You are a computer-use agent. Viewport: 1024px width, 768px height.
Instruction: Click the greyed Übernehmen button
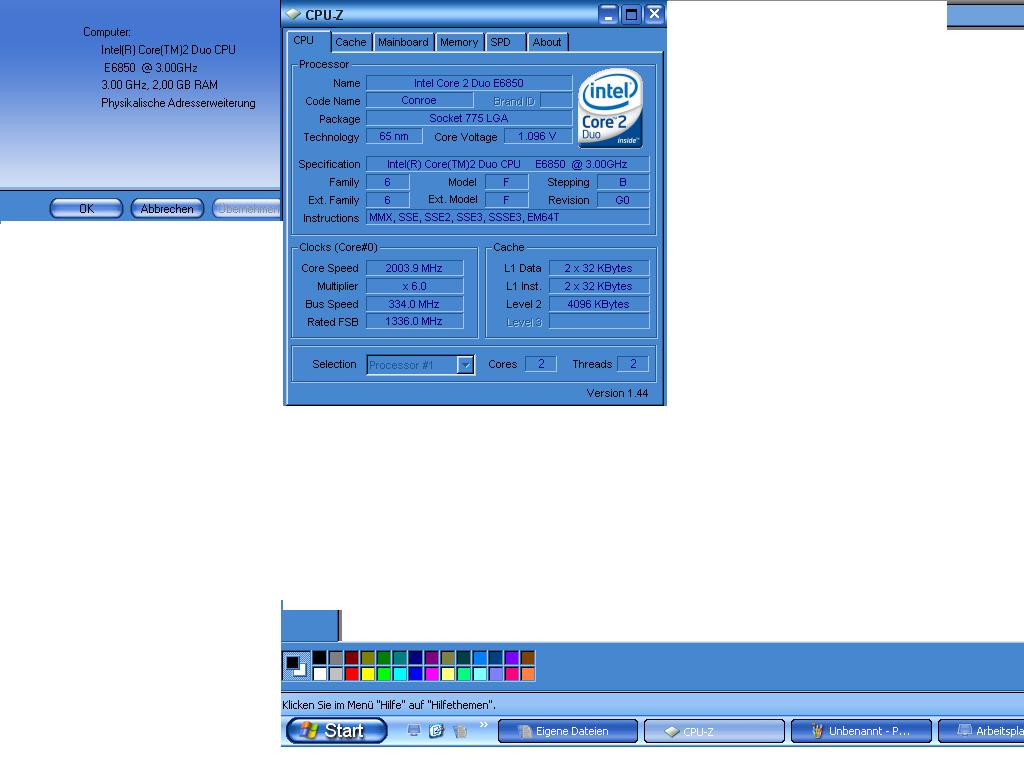tap(247, 209)
